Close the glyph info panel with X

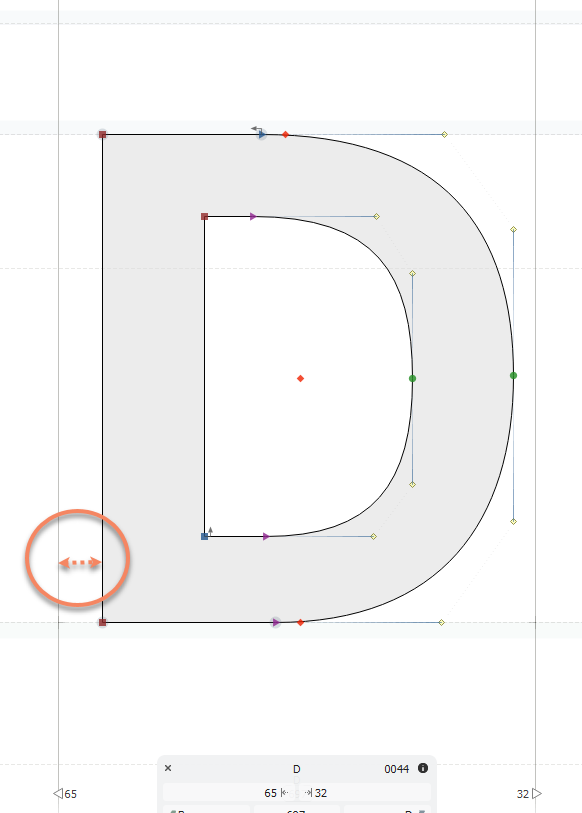coord(168,768)
